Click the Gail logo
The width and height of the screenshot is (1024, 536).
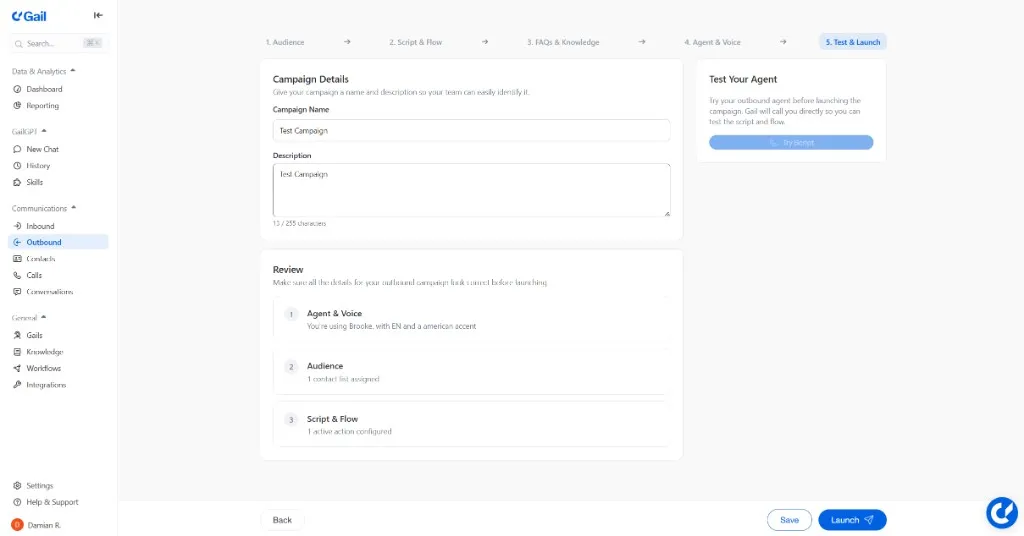pyautogui.click(x=29, y=16)
